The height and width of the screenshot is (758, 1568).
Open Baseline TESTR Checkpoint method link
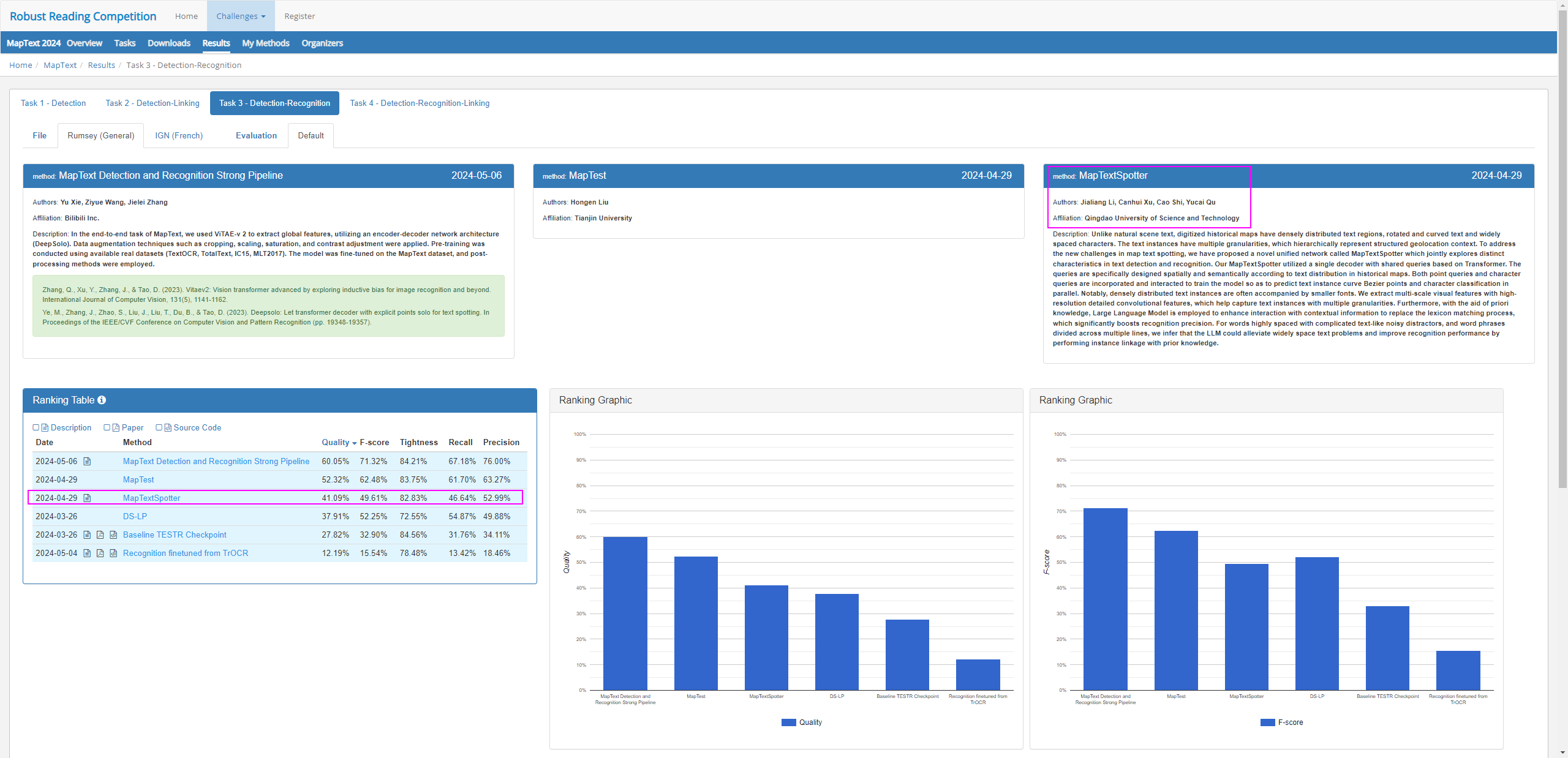pyautogui.click(x=175, y=535)
